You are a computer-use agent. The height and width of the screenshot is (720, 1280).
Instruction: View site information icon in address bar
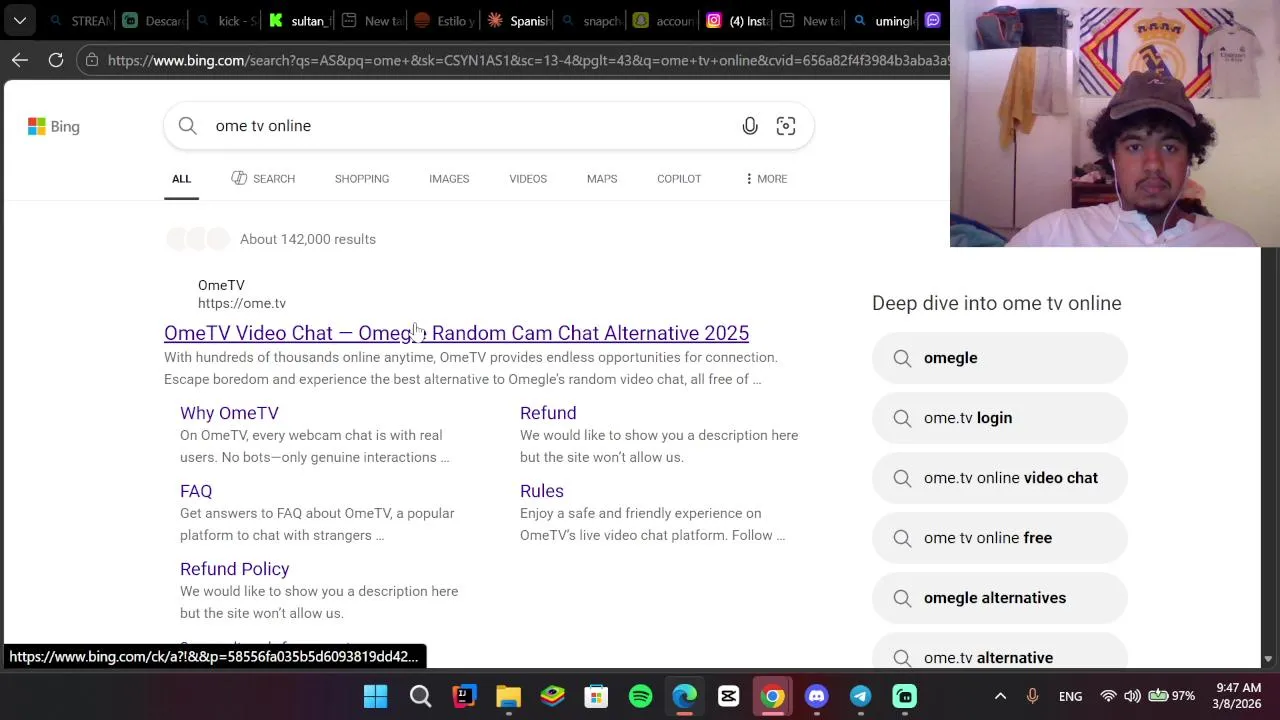[x=92, y=60]
